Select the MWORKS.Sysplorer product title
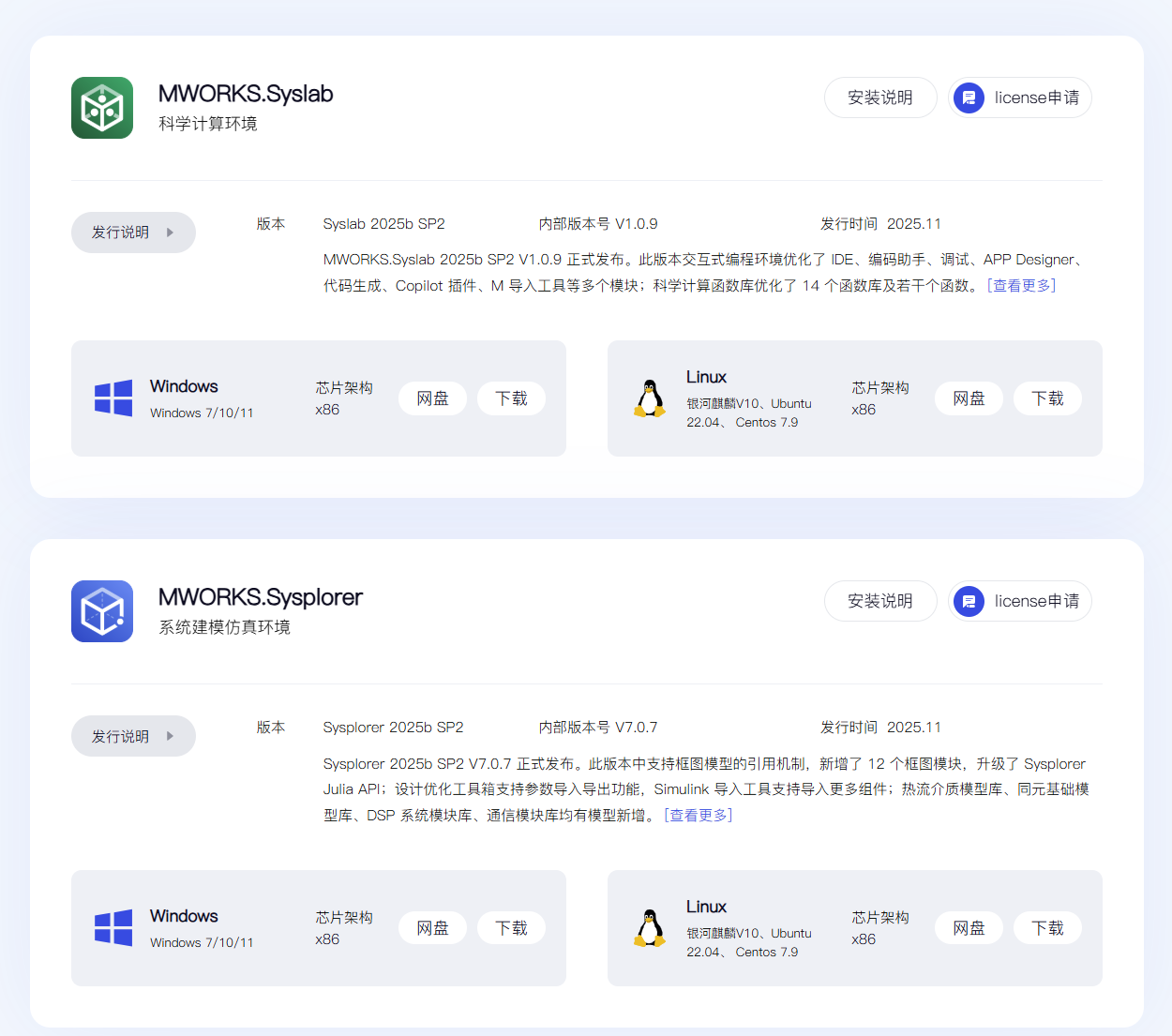The image size is (1172, 1036). (260, 597)
